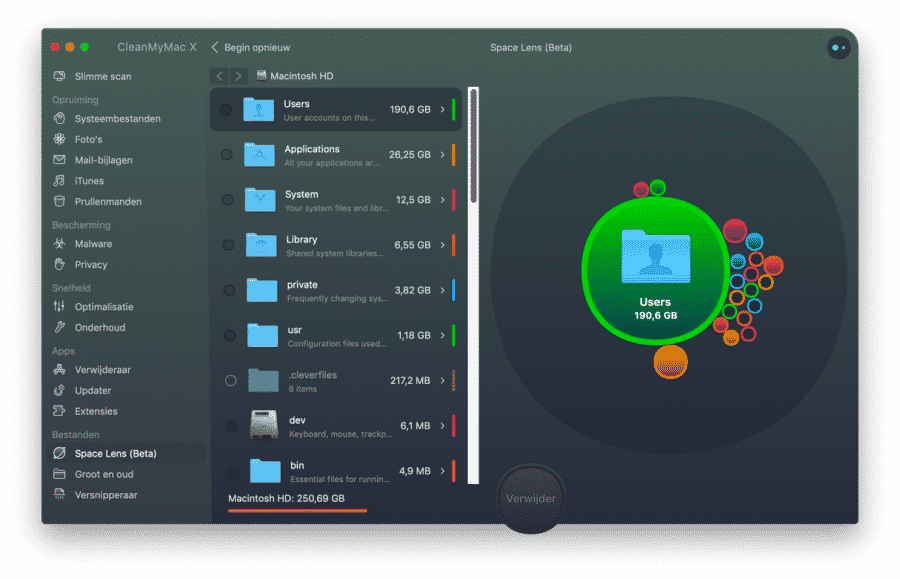Select the dev item checkbox
The width and height of the screenshot is (900, 579).
(231, 426)
